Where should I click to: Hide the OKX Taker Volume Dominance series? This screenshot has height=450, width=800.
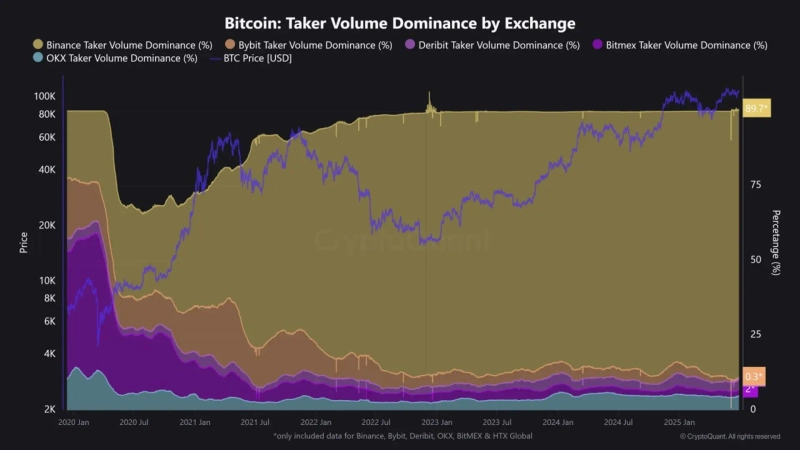tap(122, 58)
